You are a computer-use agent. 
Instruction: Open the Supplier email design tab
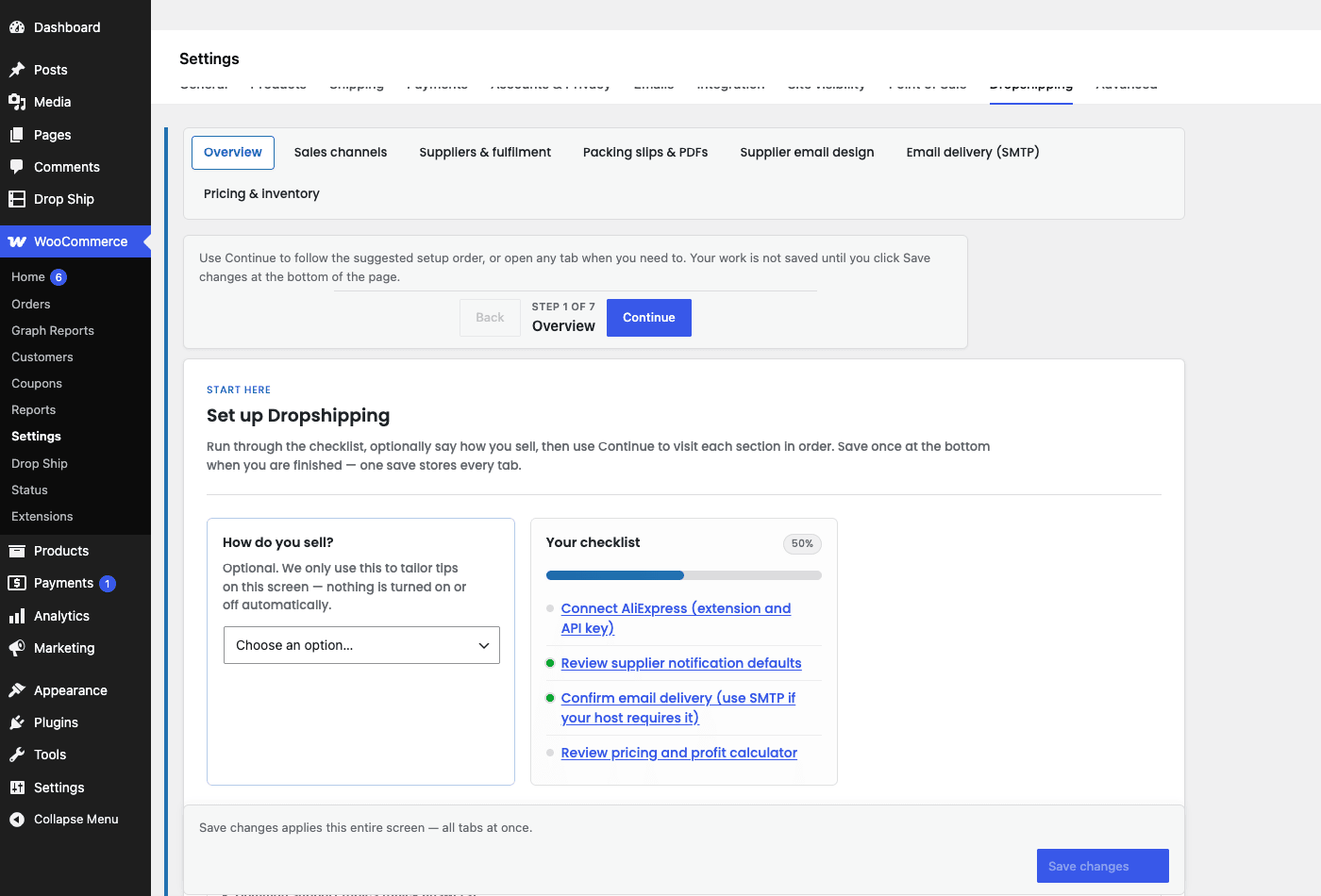pos(807,153)
